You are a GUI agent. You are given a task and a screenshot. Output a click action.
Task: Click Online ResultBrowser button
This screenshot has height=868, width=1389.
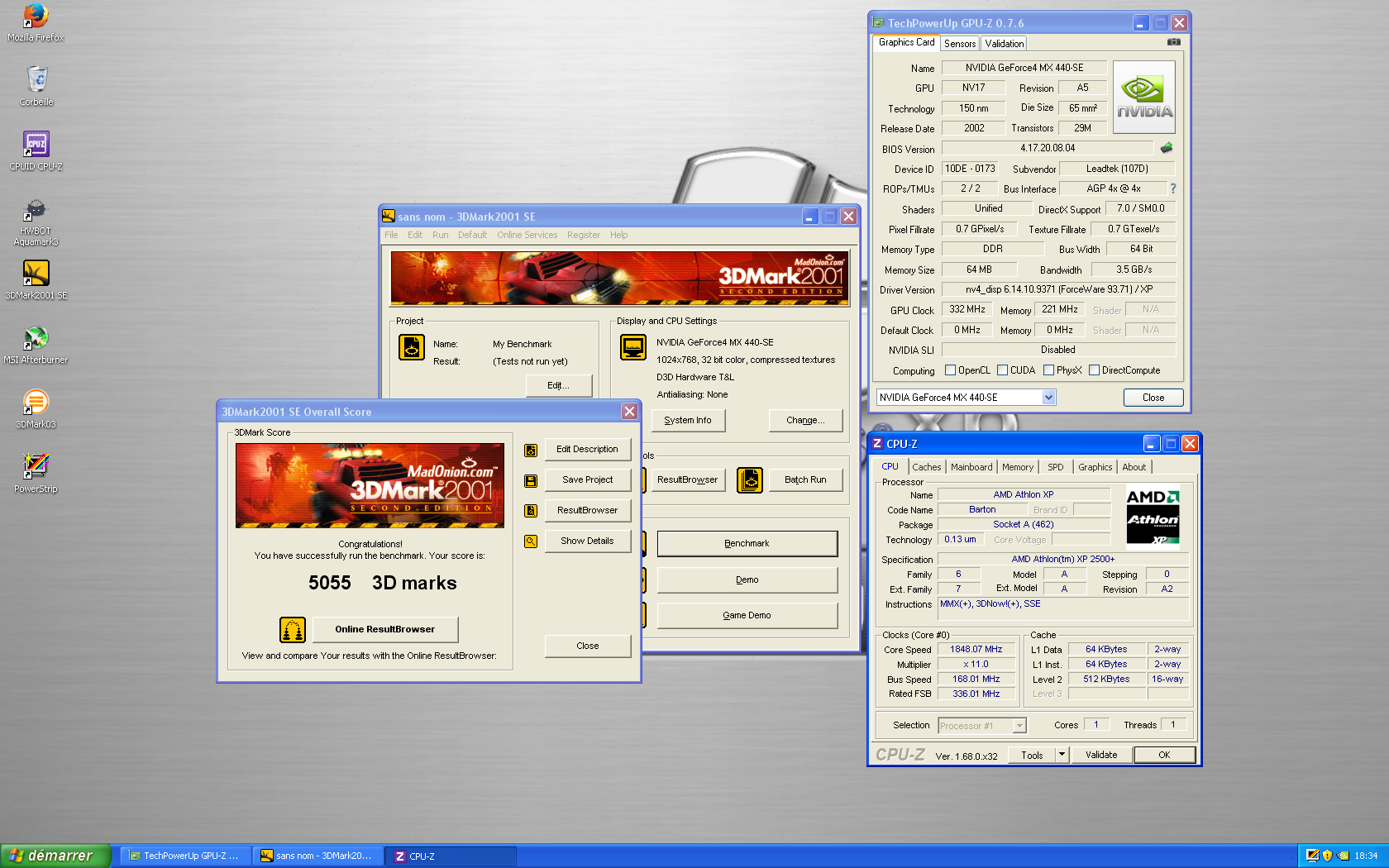pyautogui.click(x=384, y=630)
